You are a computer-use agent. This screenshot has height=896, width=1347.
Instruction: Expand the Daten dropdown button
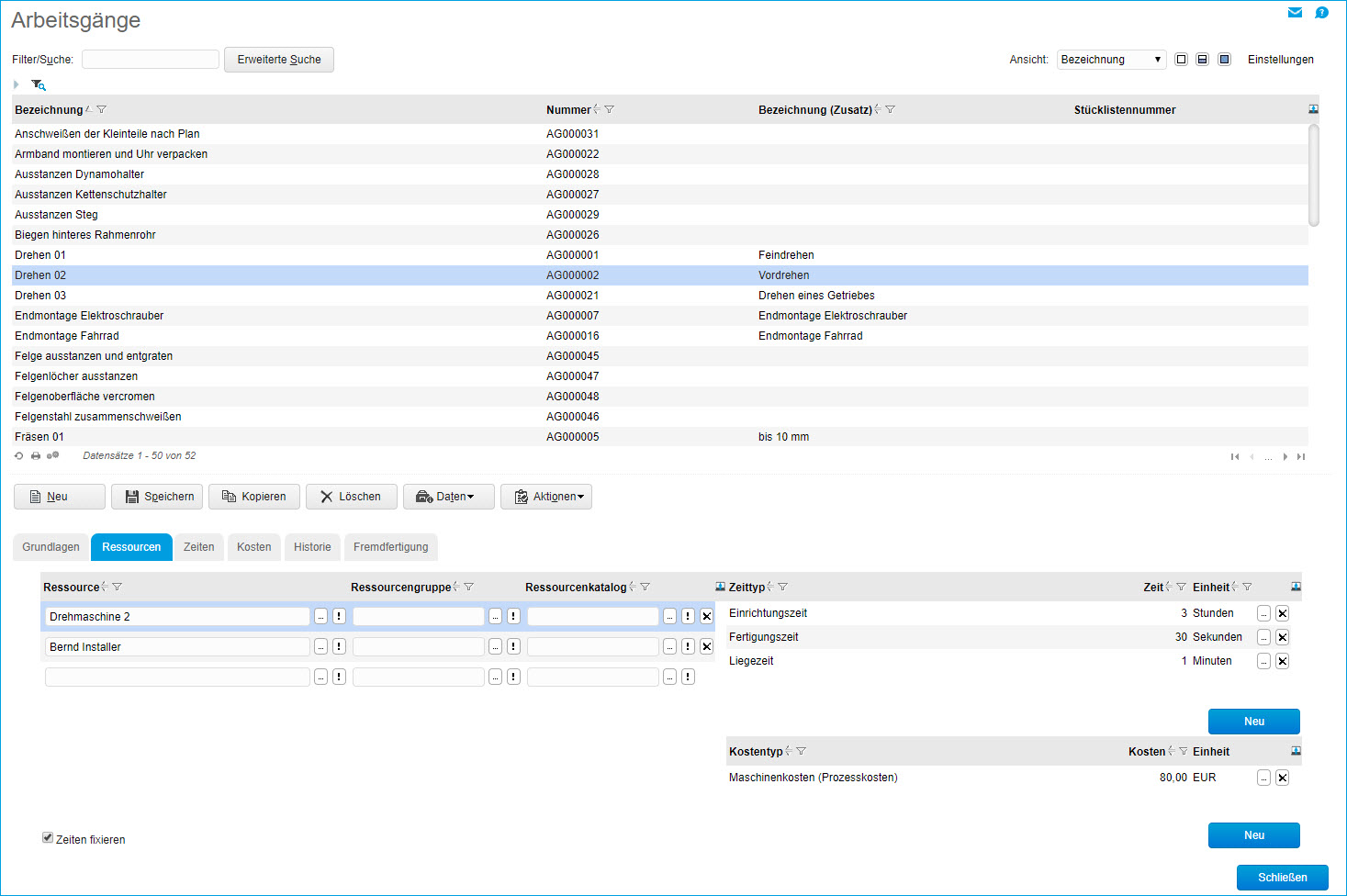coord(449,497)
